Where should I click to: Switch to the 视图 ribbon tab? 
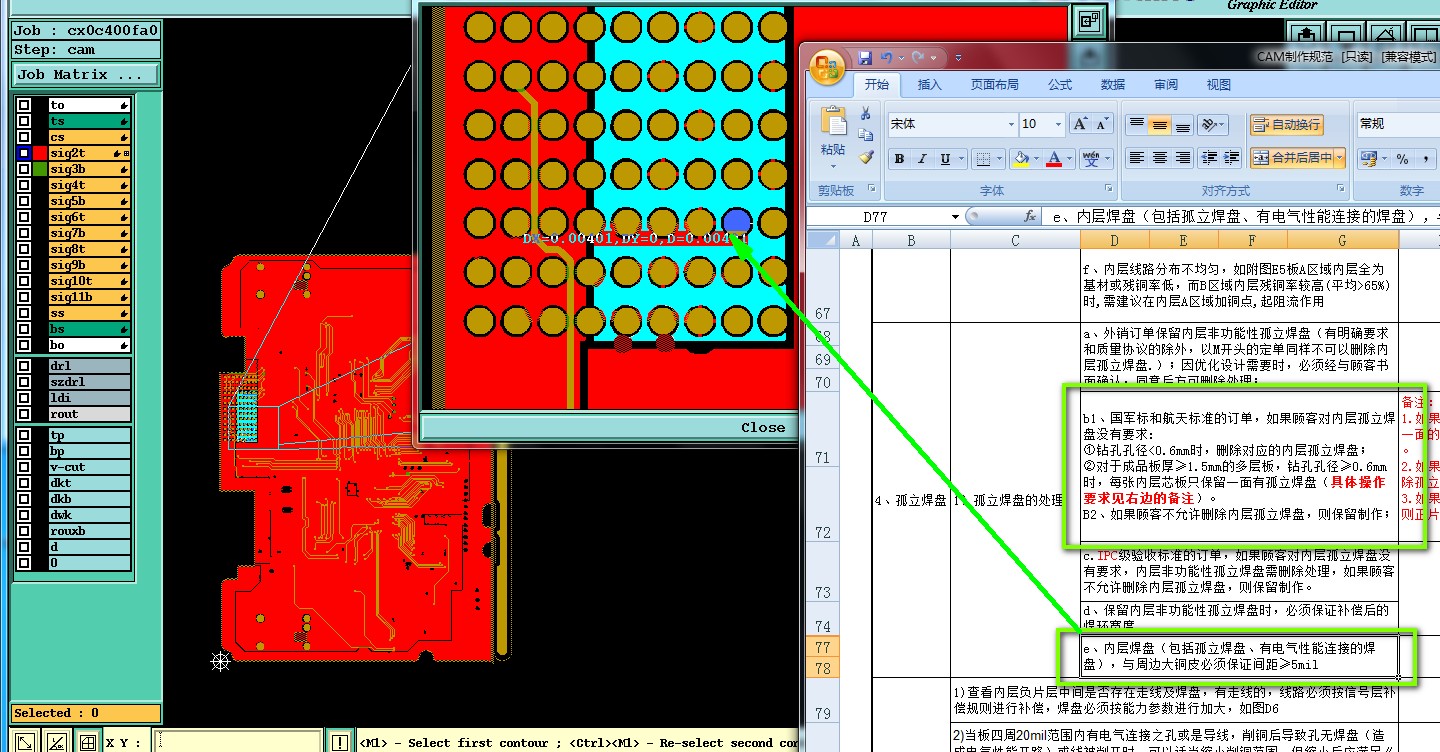(1218, 85)
